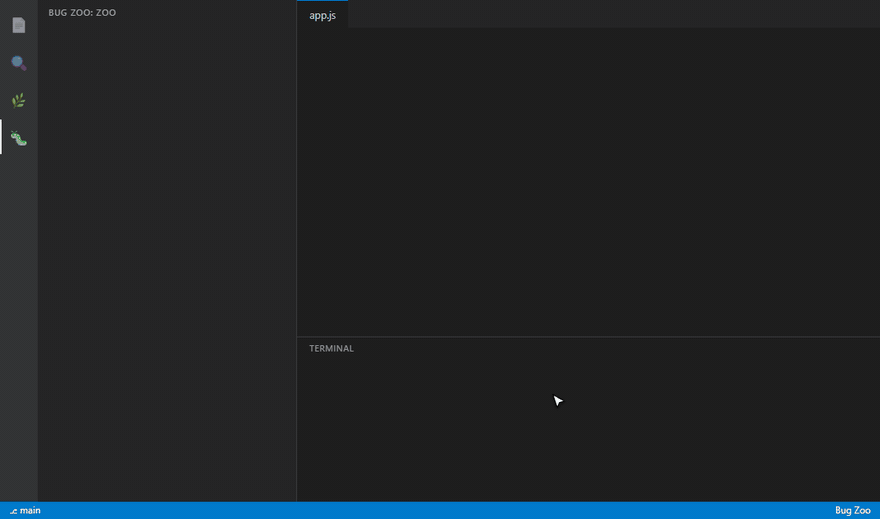Viewport: 880px width, 519px height.
Task: Open the Search magnifier icon
Action: tap(19, 63)
